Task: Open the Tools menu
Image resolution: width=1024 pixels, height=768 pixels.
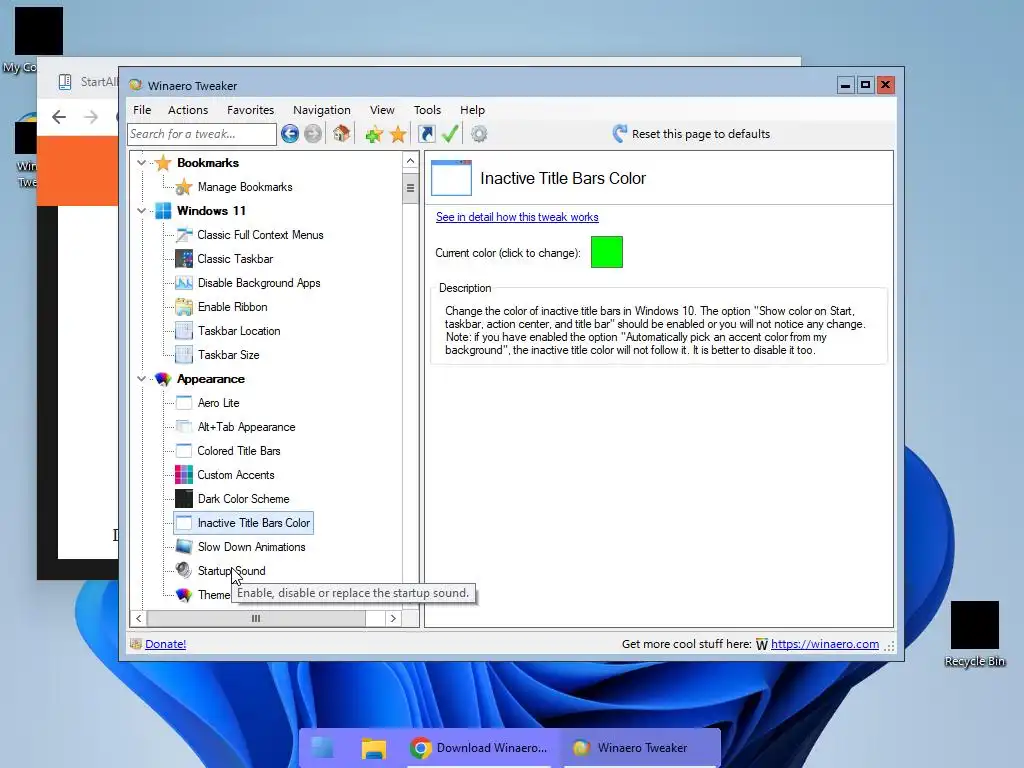Action: tap(427, 110)
